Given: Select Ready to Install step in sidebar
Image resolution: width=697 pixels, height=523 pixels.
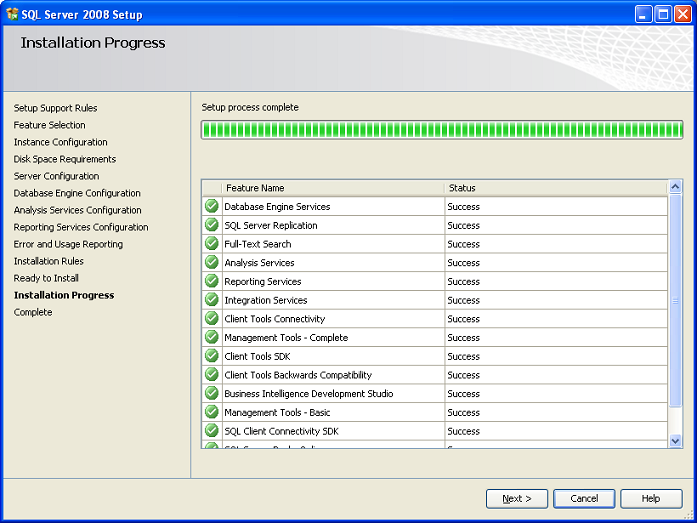Looking at the screenshot, I should pos(46,278).
